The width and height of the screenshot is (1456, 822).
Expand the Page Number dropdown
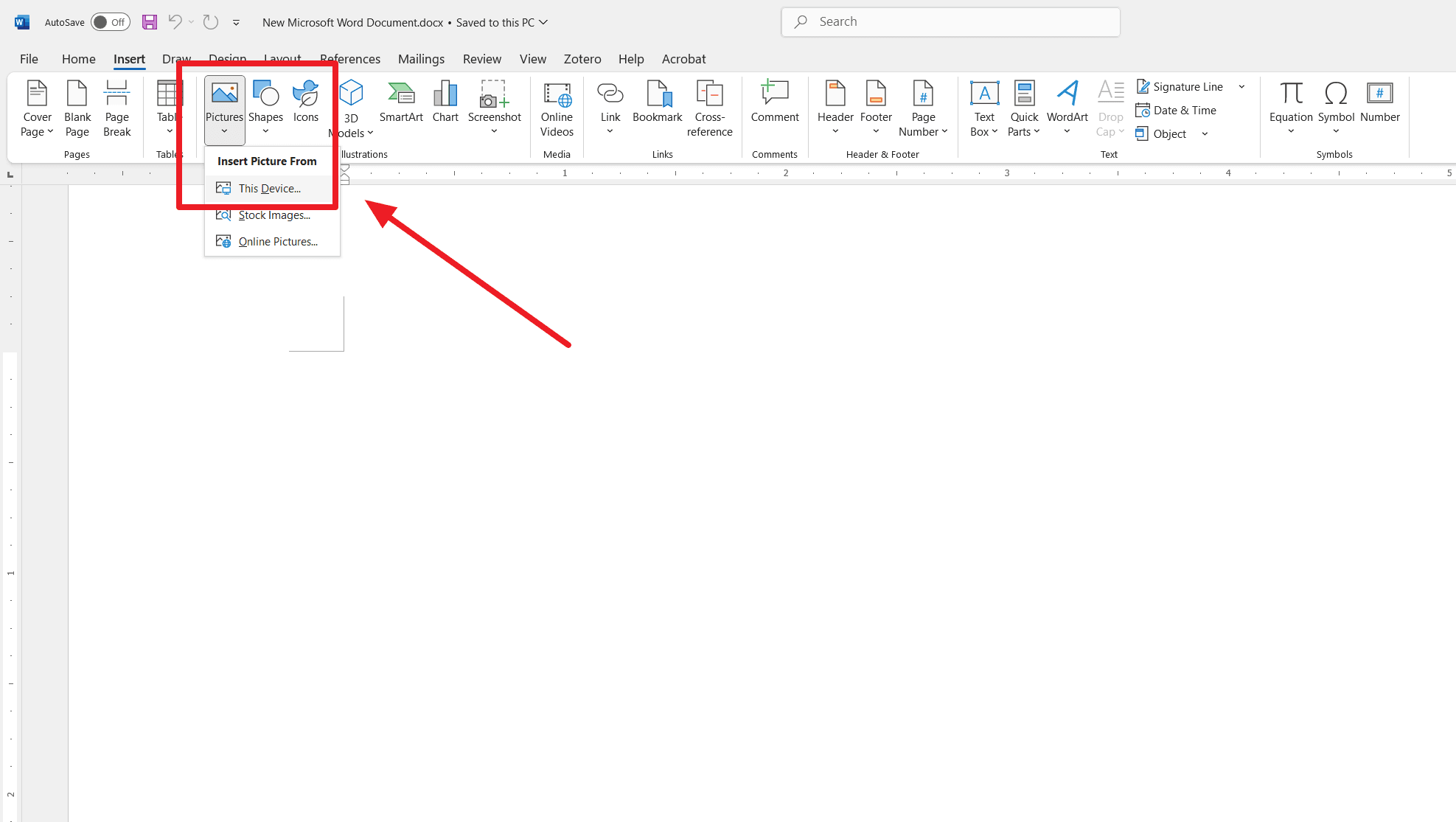coord(922,108)
